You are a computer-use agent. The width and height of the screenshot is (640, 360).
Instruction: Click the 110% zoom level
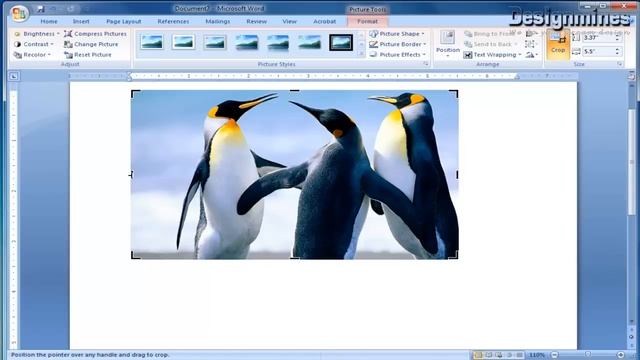(x=537, y=355)
